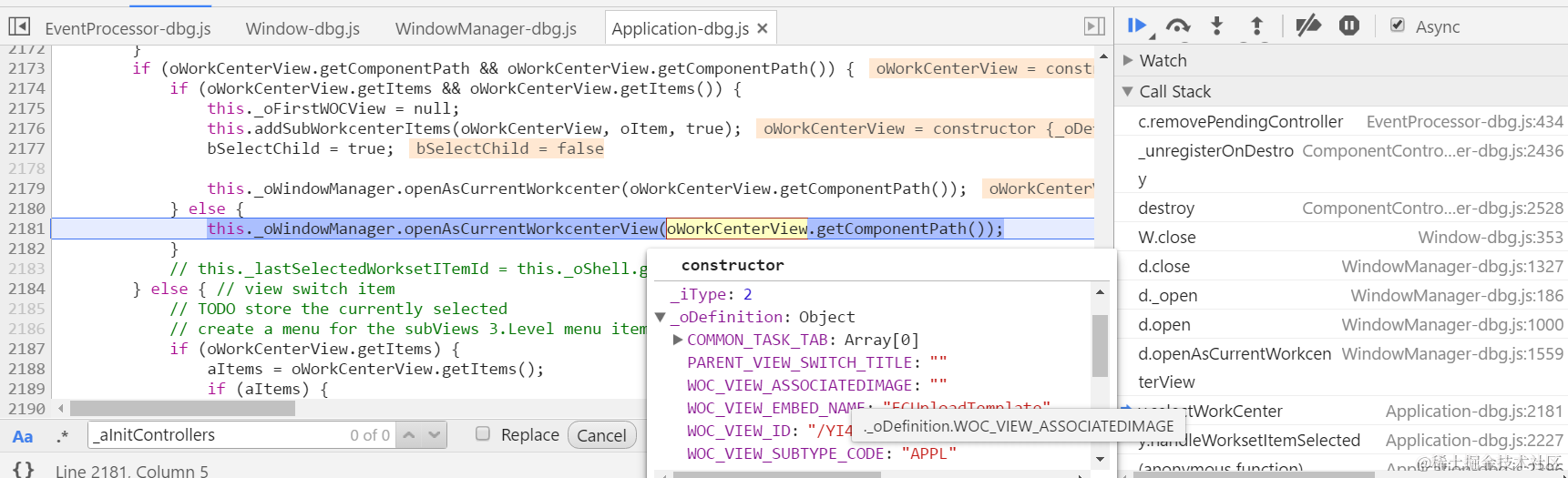Open WindowManager-dbg.js:1000 source link
Screen dimensions: 1568x478
1452,325
